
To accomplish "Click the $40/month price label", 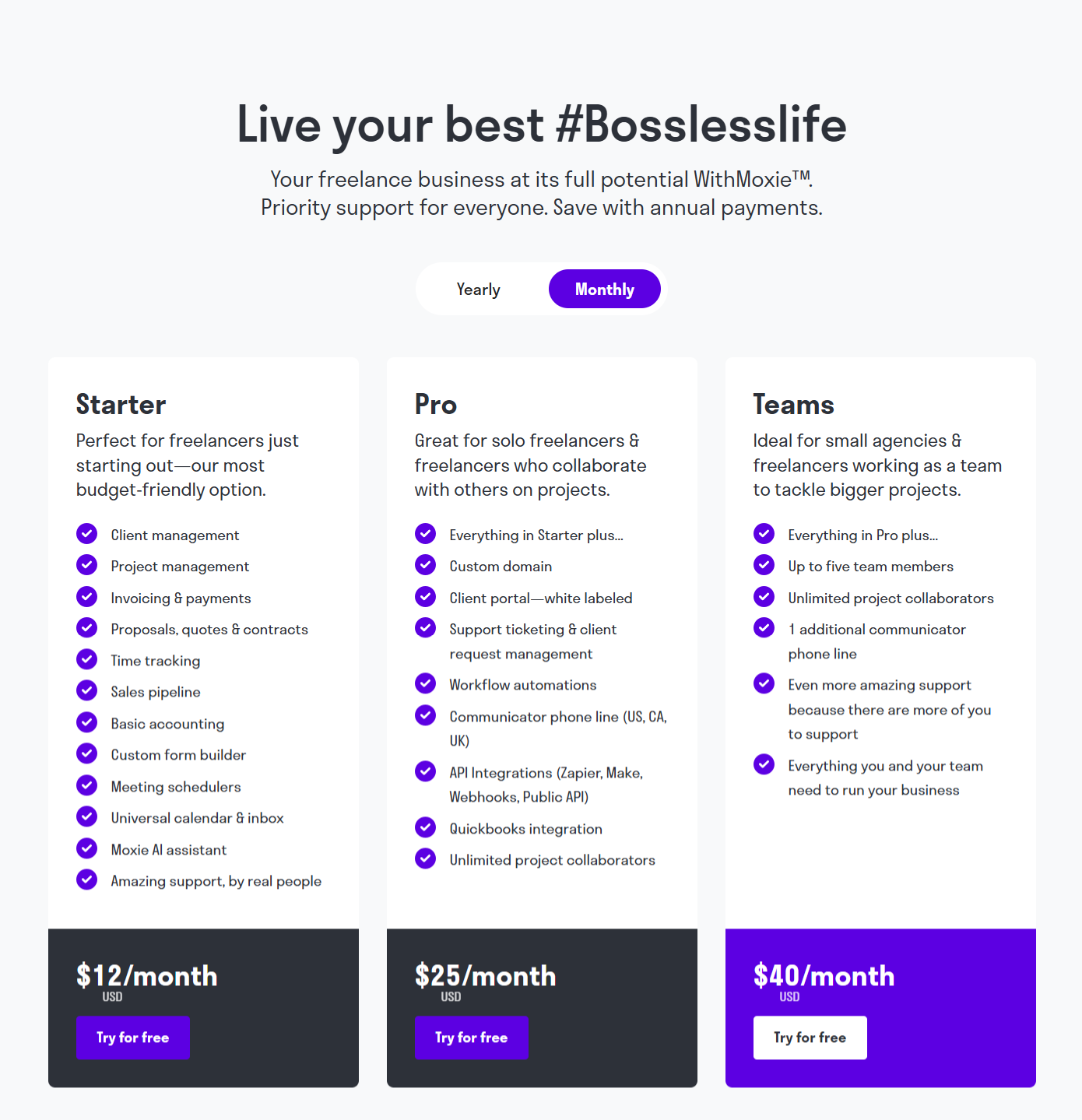I will pos(823,976).
